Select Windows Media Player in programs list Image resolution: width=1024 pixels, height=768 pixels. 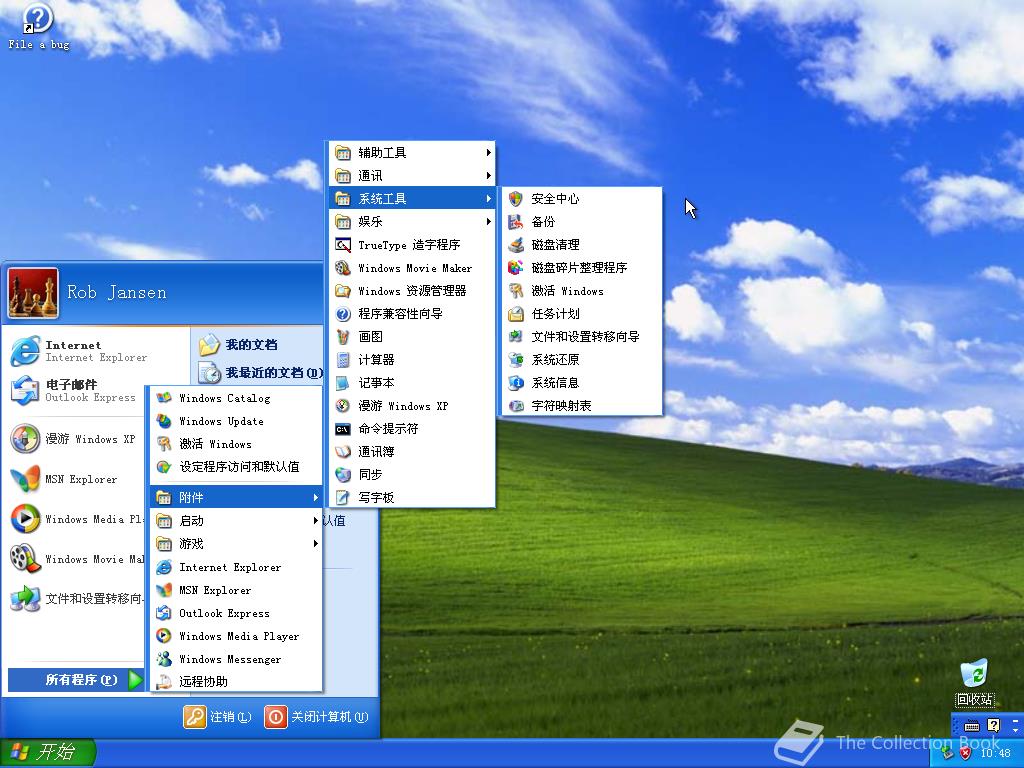[x=236, y=636]
